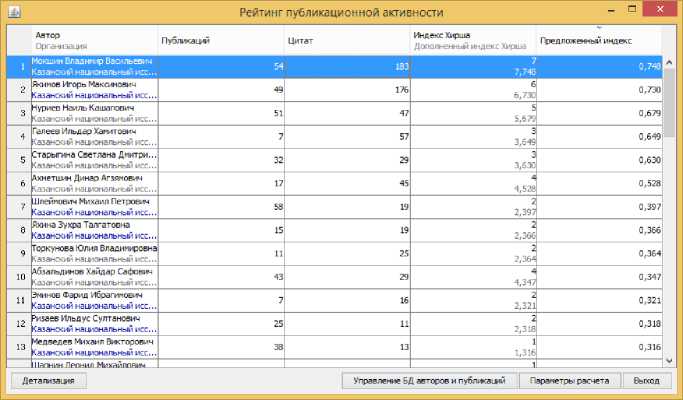Click row number 7 cell

[19, 207]
